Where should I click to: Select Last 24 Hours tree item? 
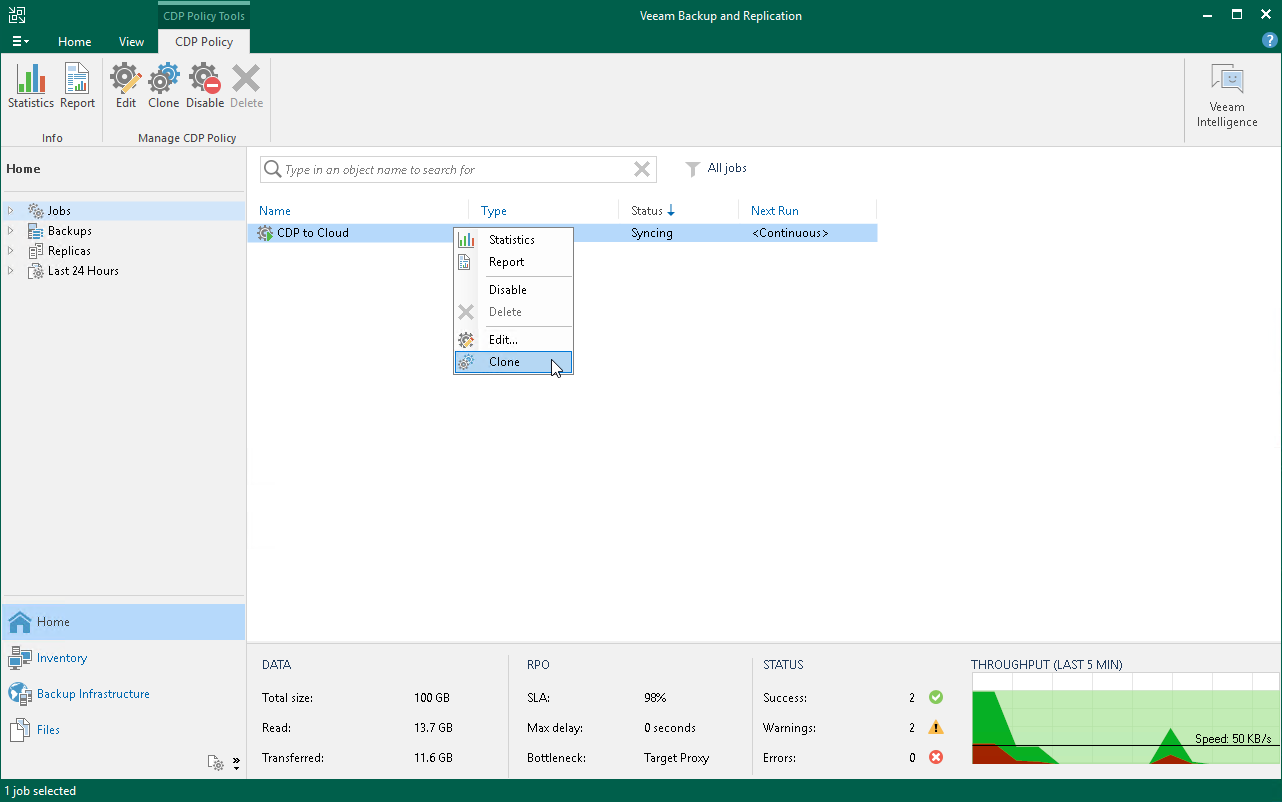83,271
